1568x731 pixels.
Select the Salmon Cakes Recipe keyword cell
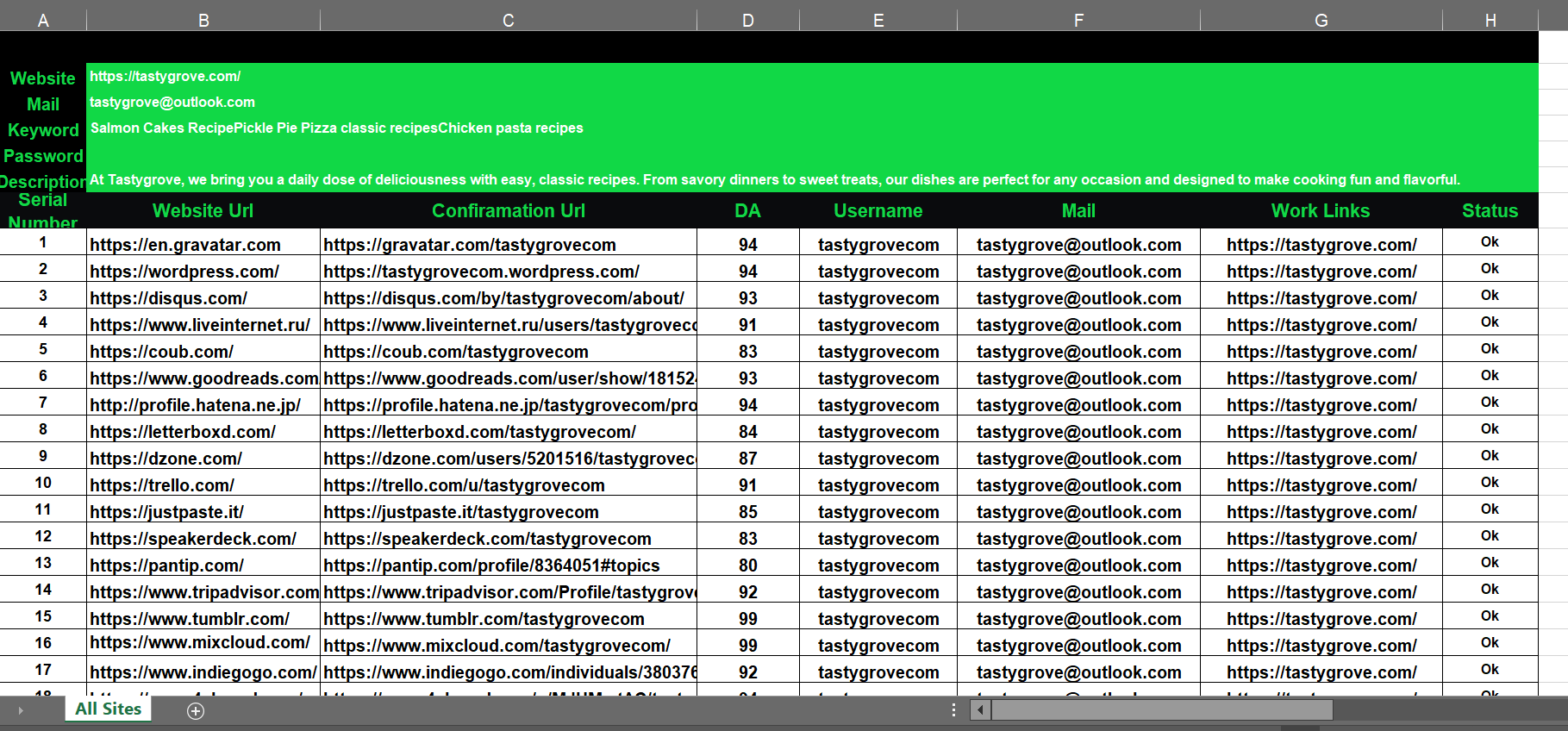812,128
